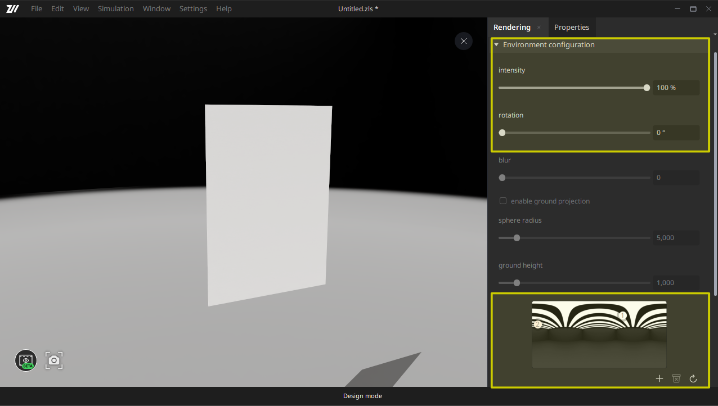The image size is (718, 406).
Task: Click the Design mode label
Action: (359, 396)
